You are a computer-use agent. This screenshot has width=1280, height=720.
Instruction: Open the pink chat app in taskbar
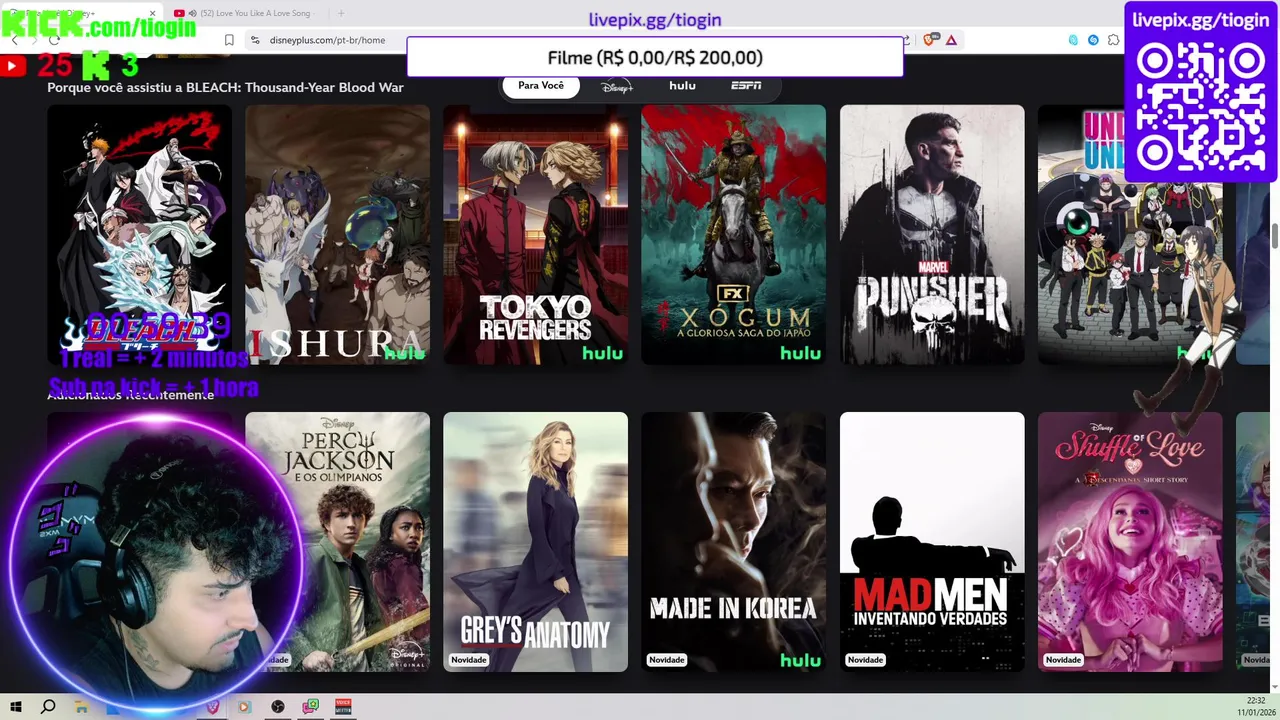pyautogui.click(x=311, y=707)
